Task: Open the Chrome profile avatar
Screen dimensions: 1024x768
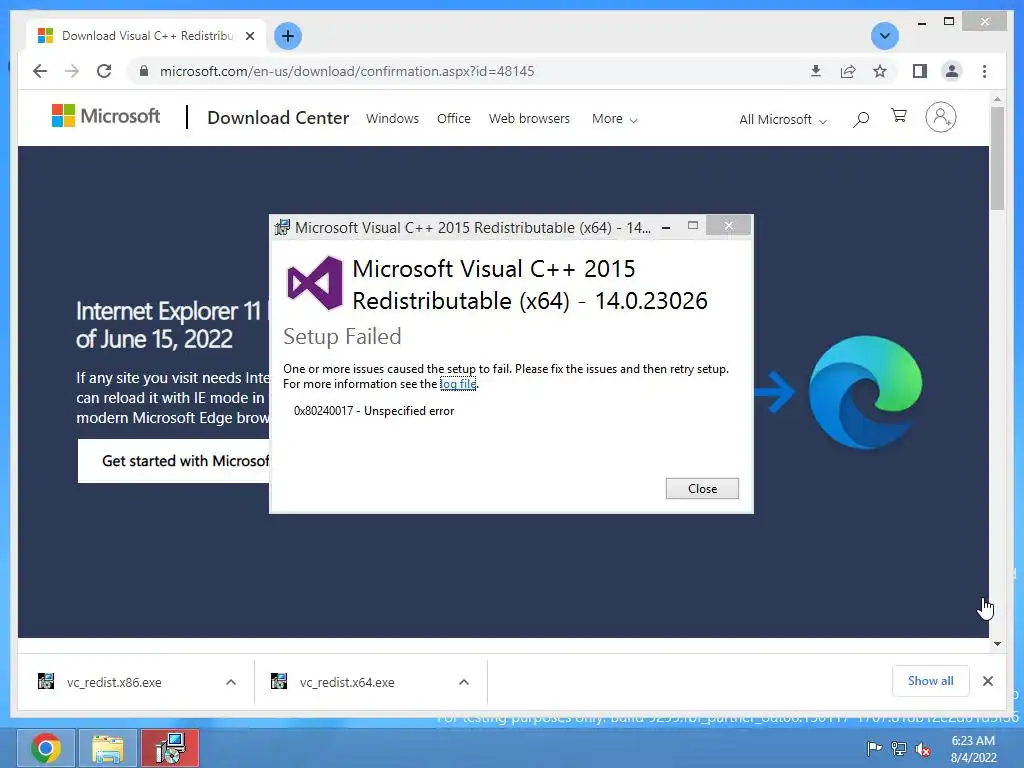Action: [952, 71]
